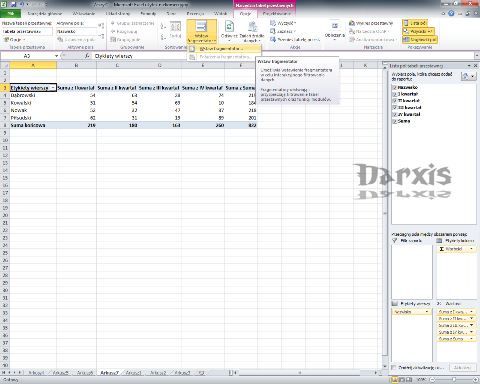Click the save icon in Quick Access Toolbar
This screenshot has width=480, height=384.
tap(14, 4)
